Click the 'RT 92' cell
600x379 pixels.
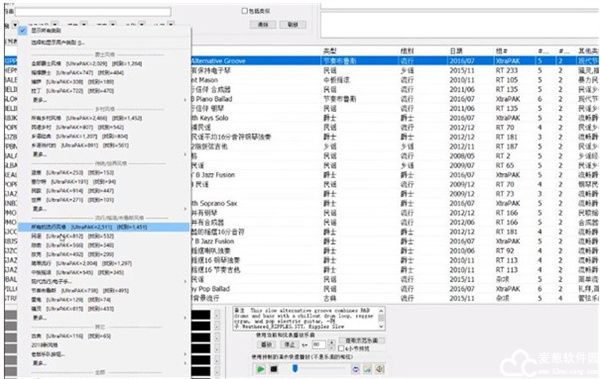point(504,251)
